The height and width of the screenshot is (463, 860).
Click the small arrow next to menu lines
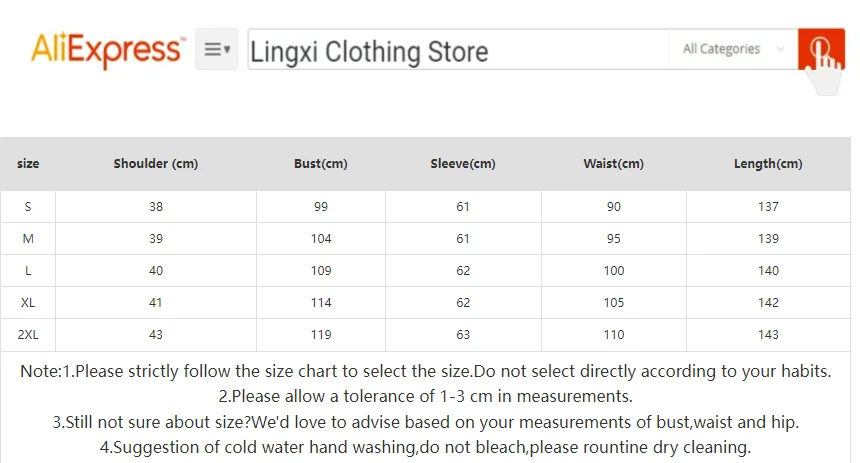pyautogui.click(x=227, y=49)
